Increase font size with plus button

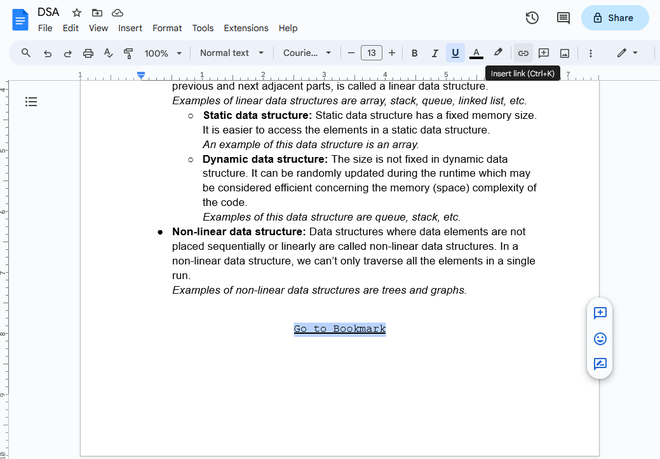[392, 53]
